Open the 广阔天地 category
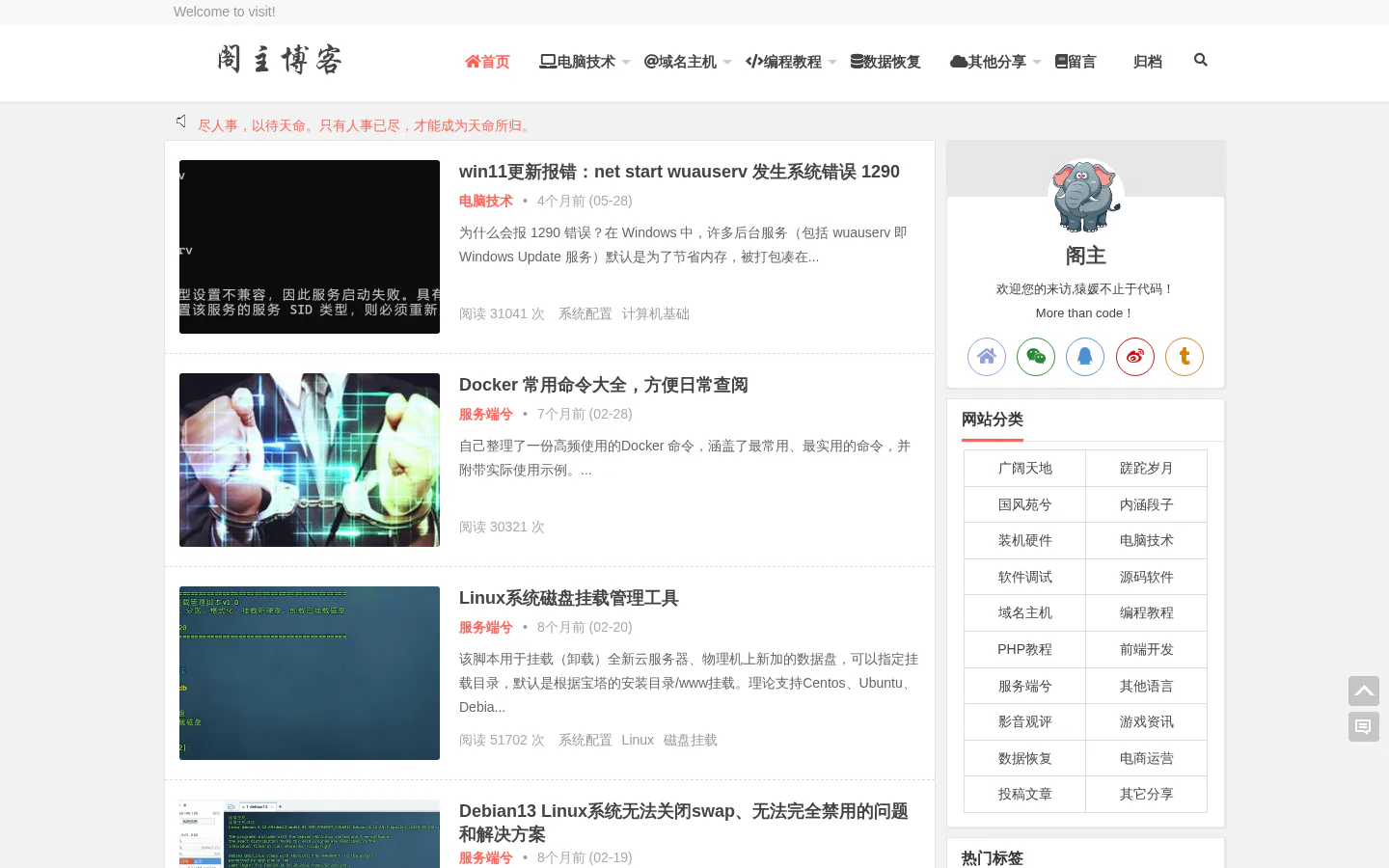Screen dimensions: 1389x868 click(1025, 468)
